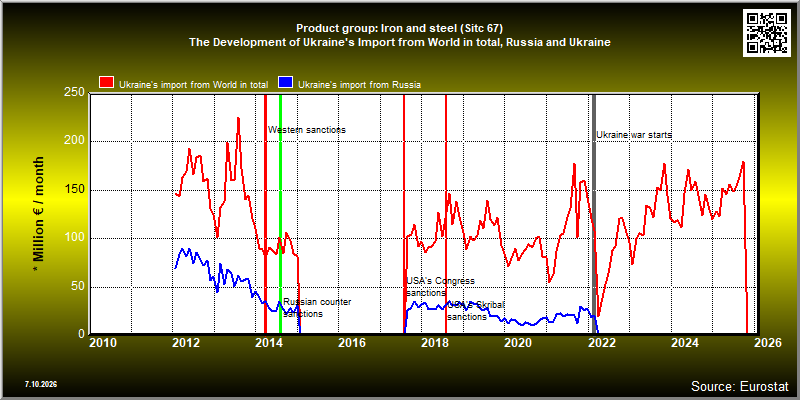The image size is (800, 400).
Task: Click the x-axis label "2012"
Action: 186,343
